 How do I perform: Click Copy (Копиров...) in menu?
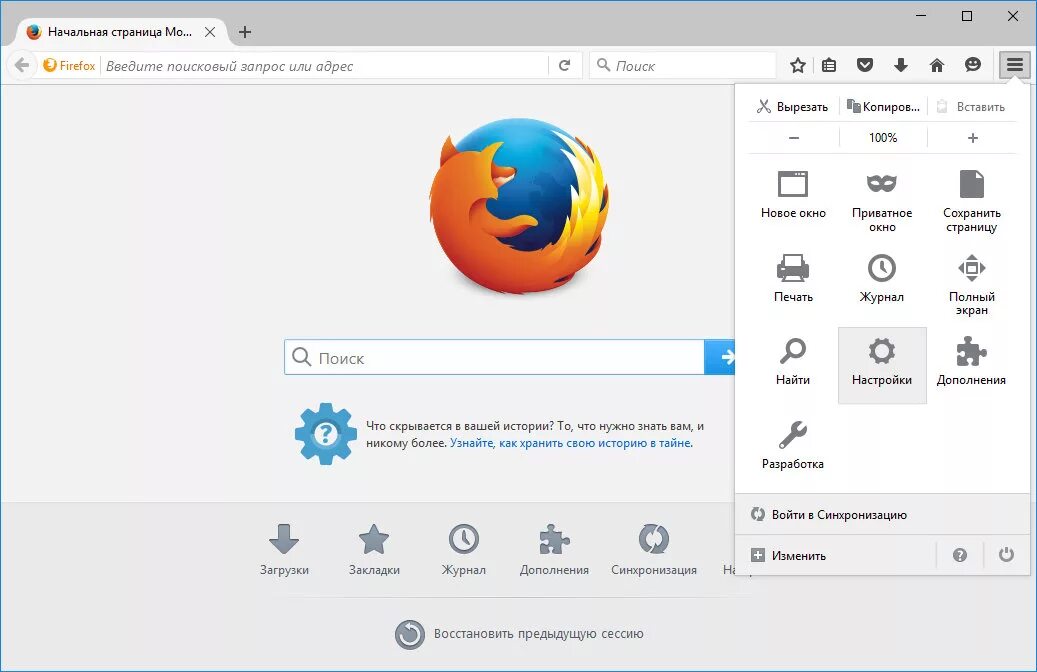point(883,106)
